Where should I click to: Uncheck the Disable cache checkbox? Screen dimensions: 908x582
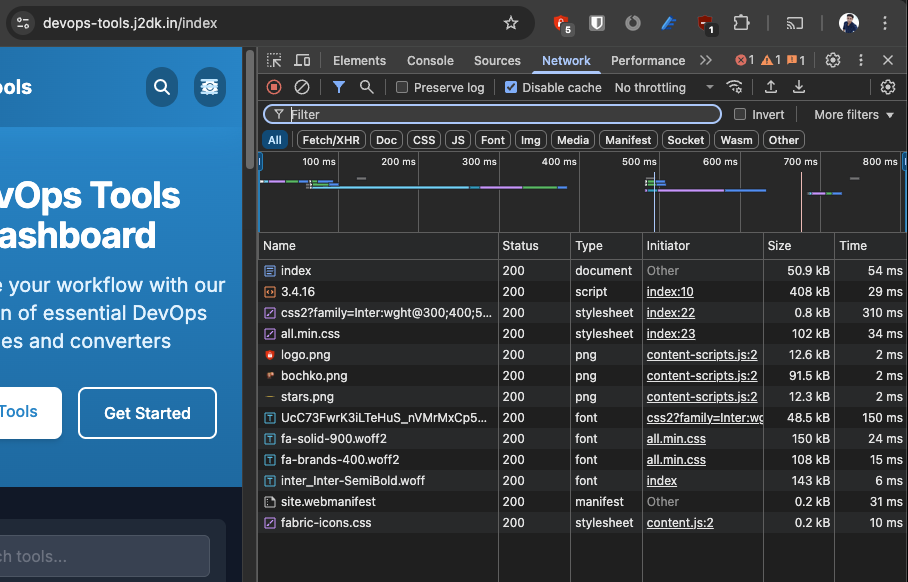click(x=511, y=88)
